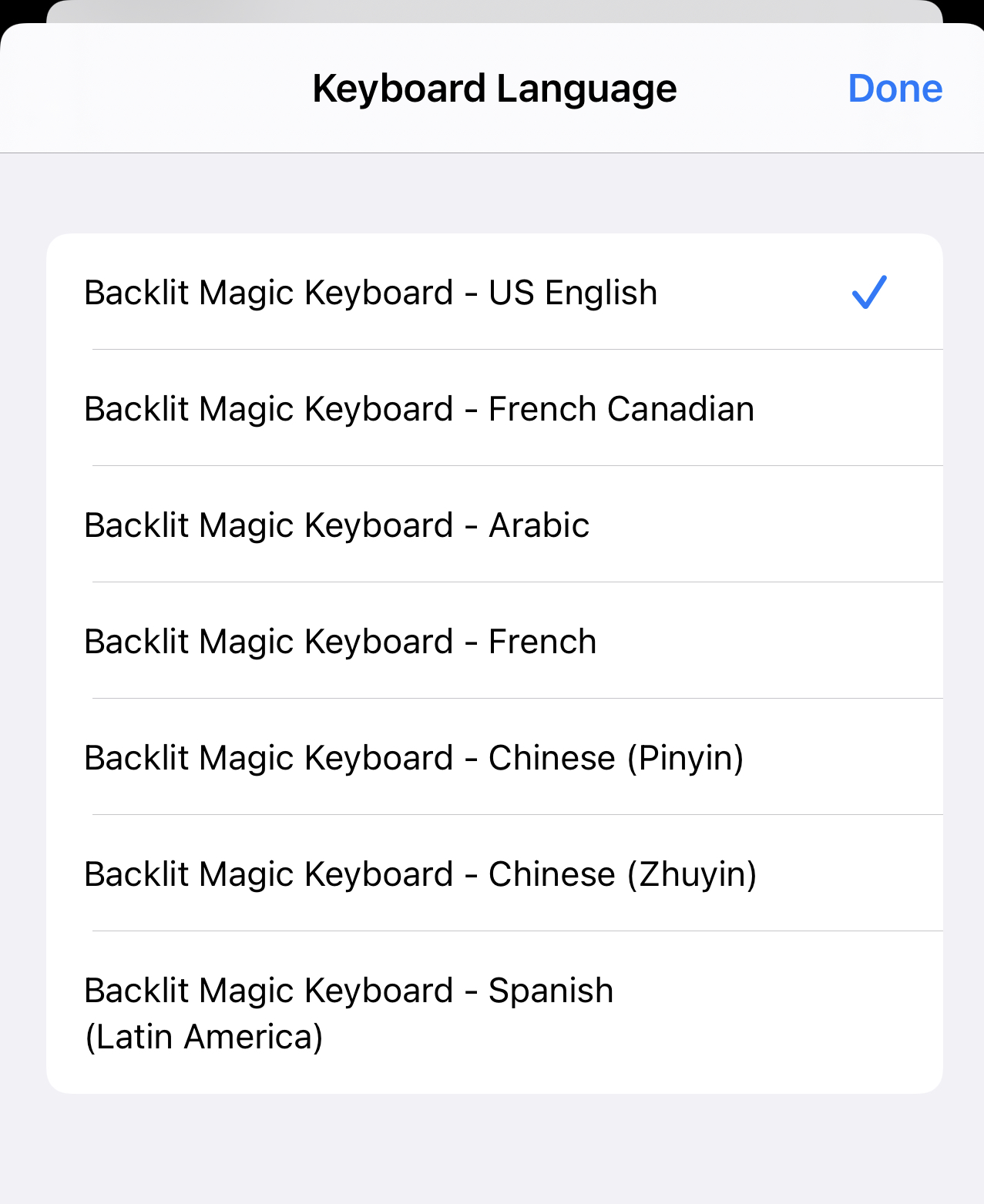Select Backlit Magic Keyboard - US English
The height and width of the screenshot is (1204, 984).
click(370, 293)
